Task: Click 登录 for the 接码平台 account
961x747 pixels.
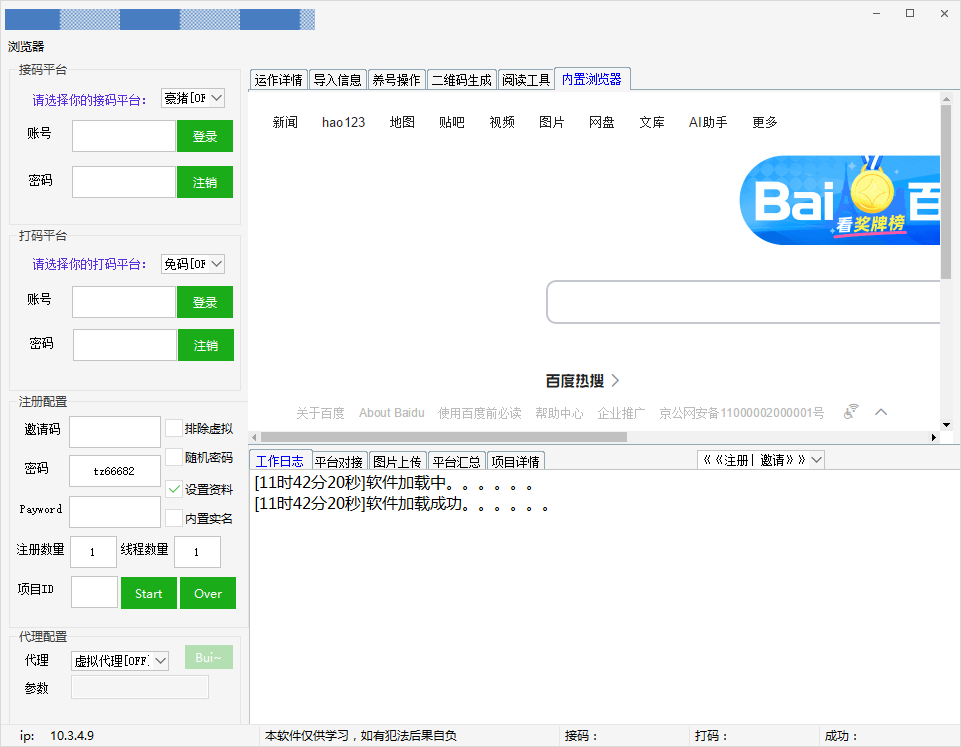Action: click(x=204, y=135)
